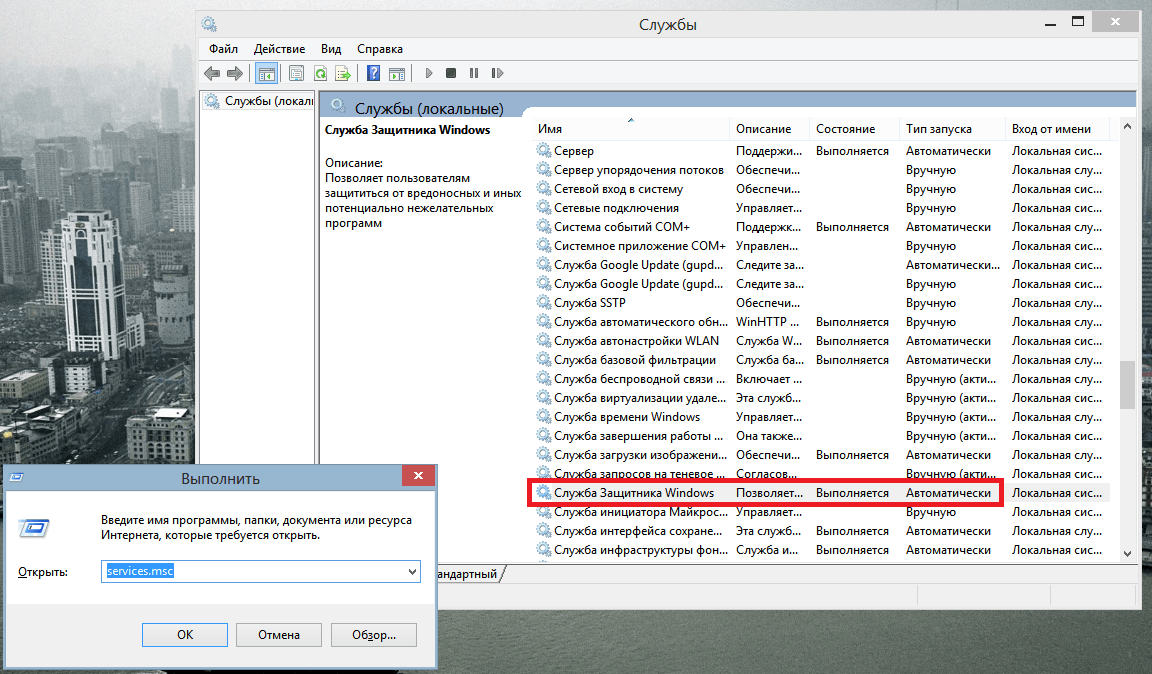Click the Export list toolbar icon

coord(343,73)
